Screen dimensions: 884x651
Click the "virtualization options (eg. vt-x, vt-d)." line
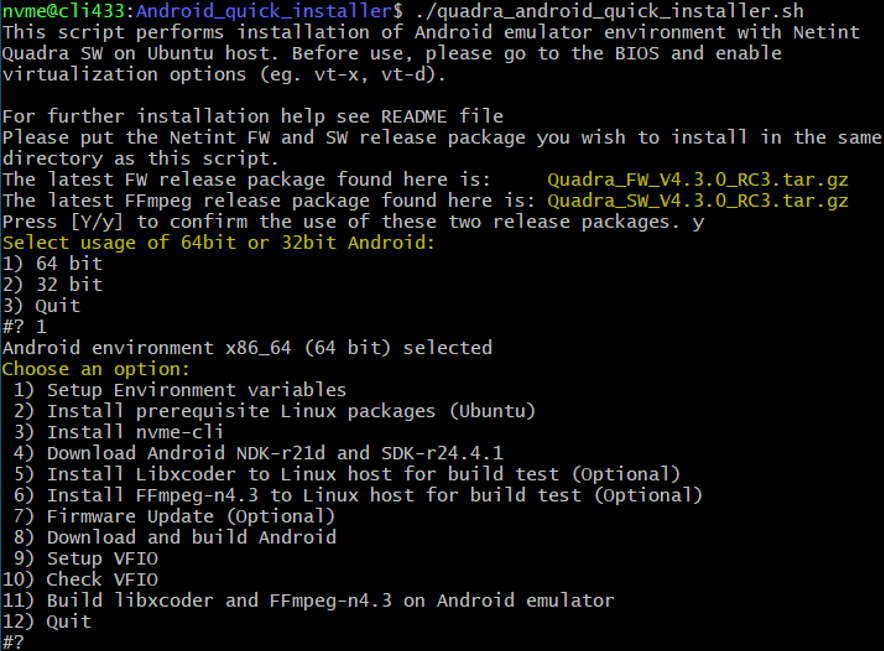pos(224,74)
